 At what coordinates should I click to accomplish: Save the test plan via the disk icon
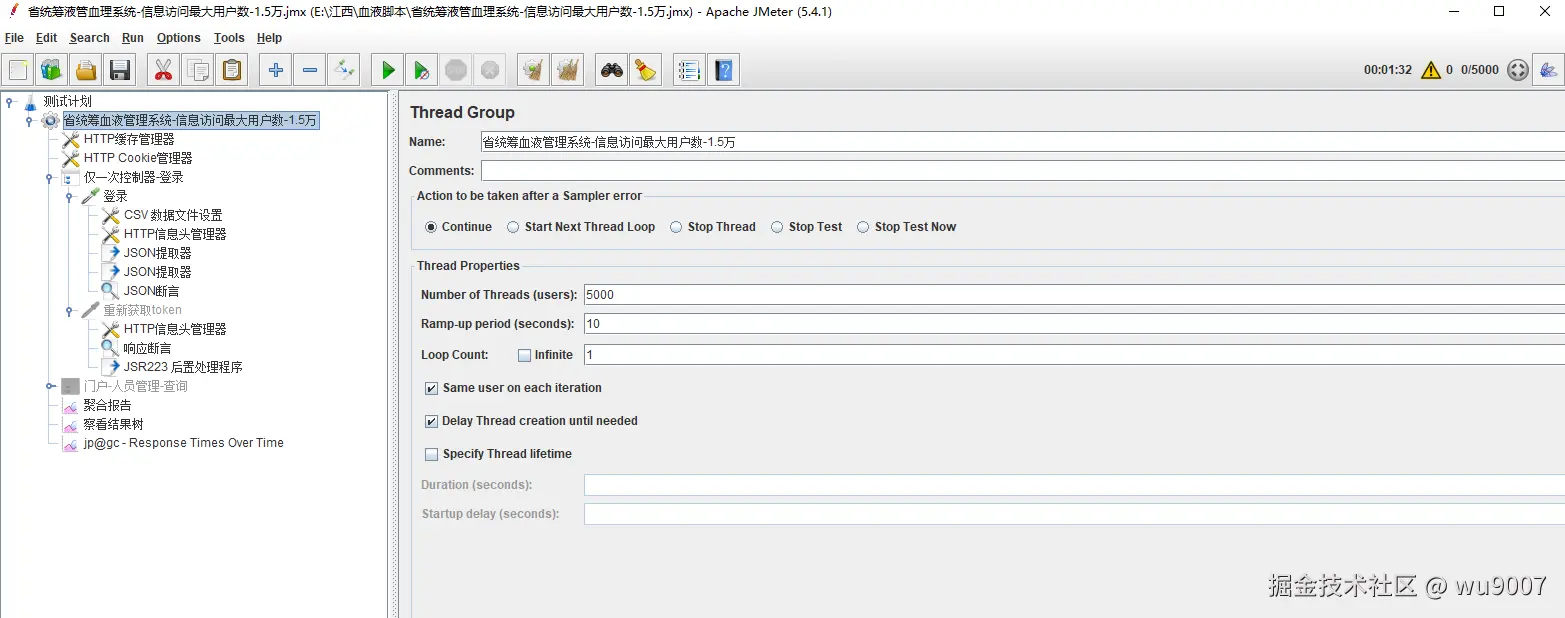coord(119,69)
